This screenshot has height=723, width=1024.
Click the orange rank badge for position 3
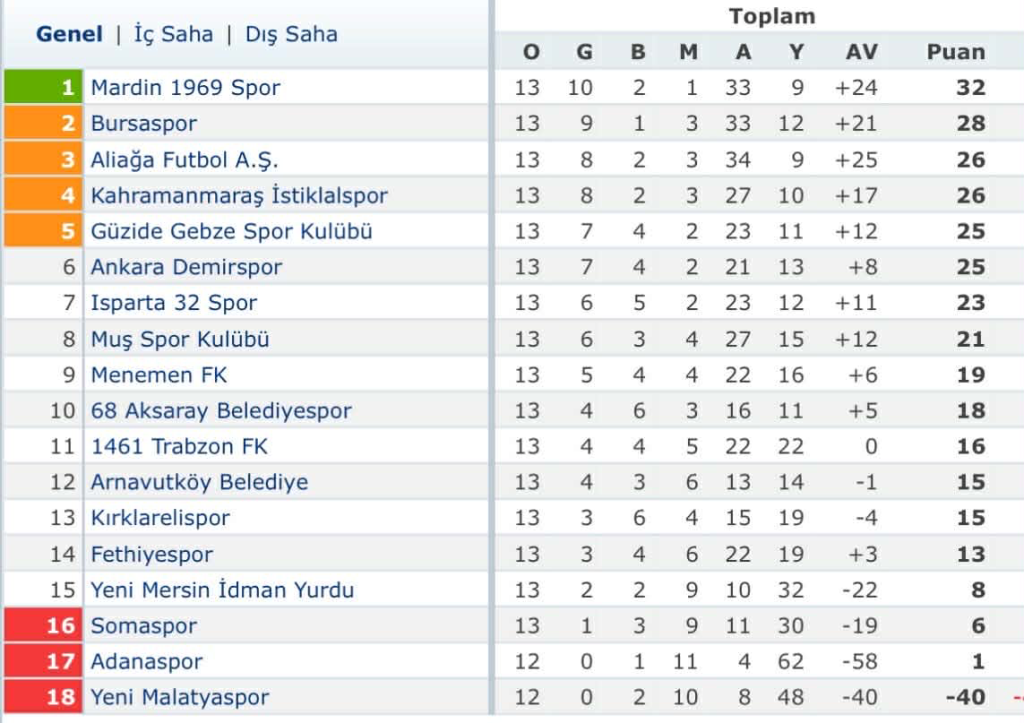pyautogui.click(x=44, y=159)
